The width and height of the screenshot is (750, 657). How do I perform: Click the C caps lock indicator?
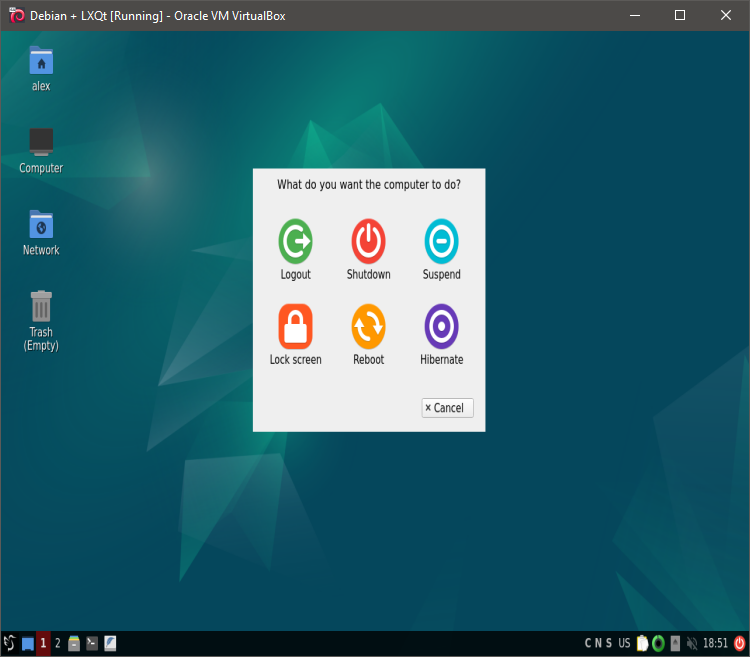[x=588, y=643]
